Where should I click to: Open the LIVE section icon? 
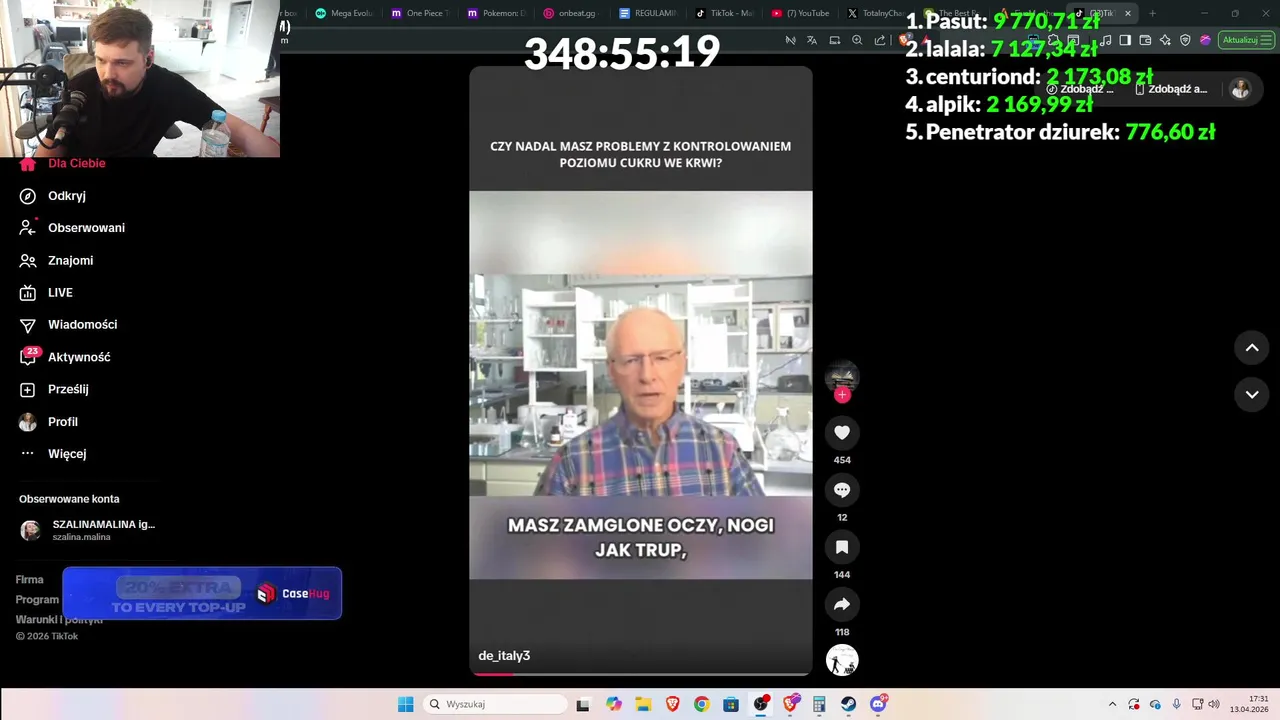tap(28, 293)
